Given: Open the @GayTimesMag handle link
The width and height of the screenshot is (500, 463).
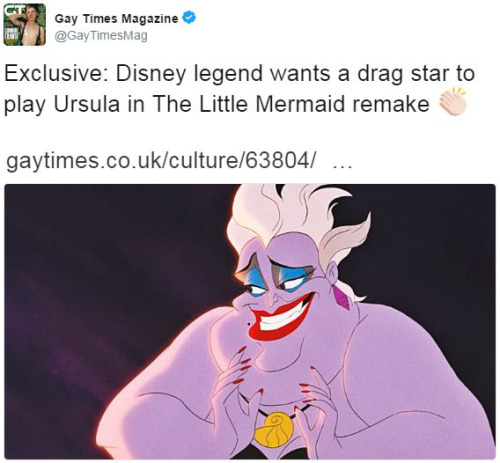Looking at the screenshot, I should 101,35.
